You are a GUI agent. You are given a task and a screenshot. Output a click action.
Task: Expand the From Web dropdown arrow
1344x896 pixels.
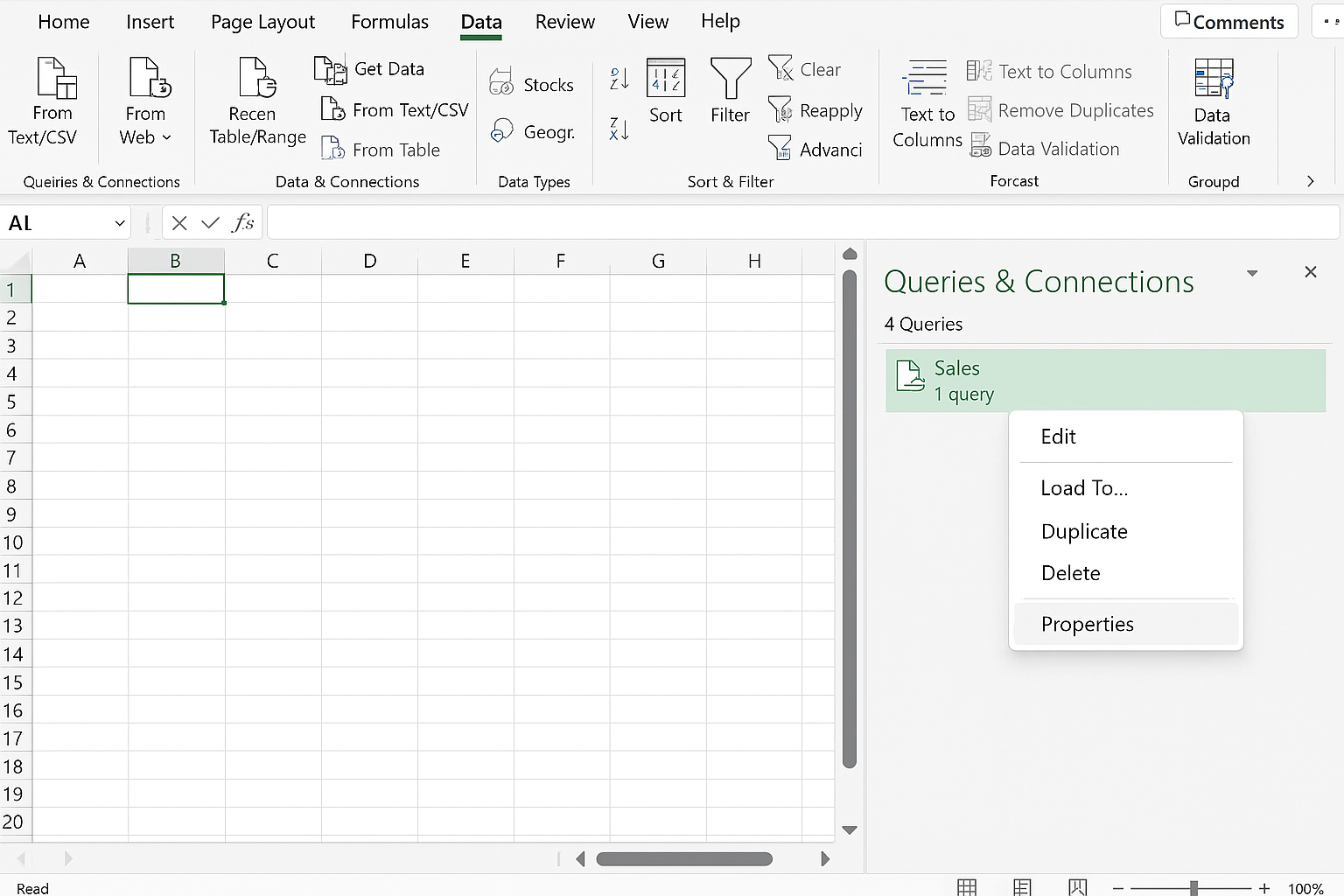point(166,137)
